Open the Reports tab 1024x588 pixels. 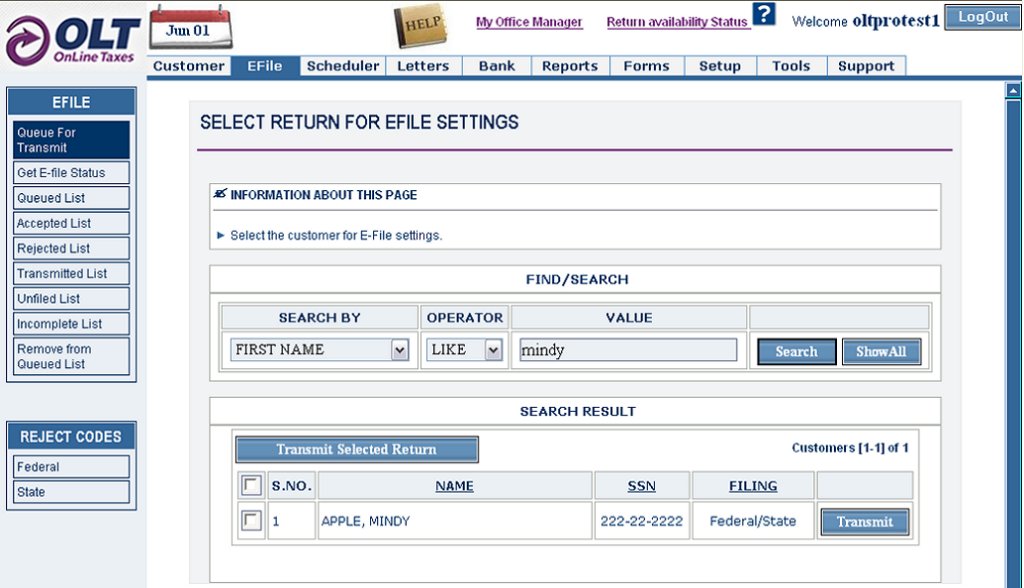pos(569,66)
